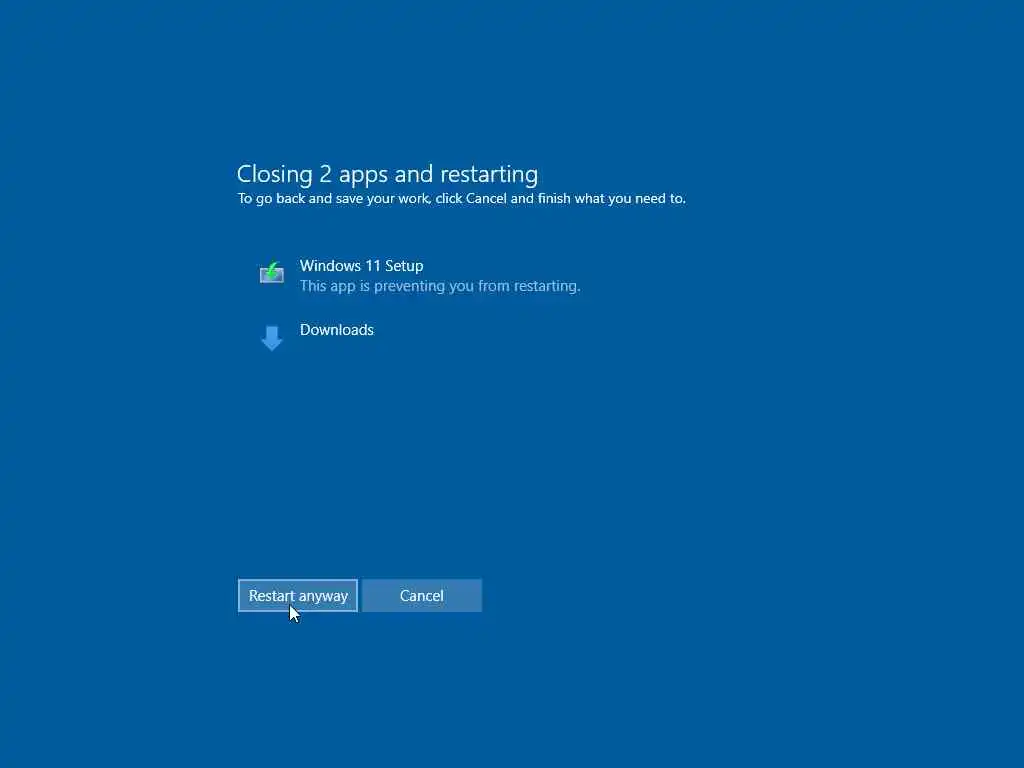
Task: Click the Restart anyway button
Action: (298, 596)
